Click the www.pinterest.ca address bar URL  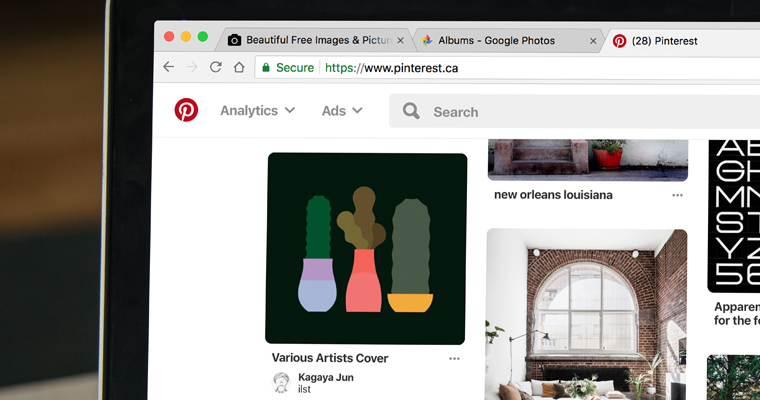[x=391, y=68]
